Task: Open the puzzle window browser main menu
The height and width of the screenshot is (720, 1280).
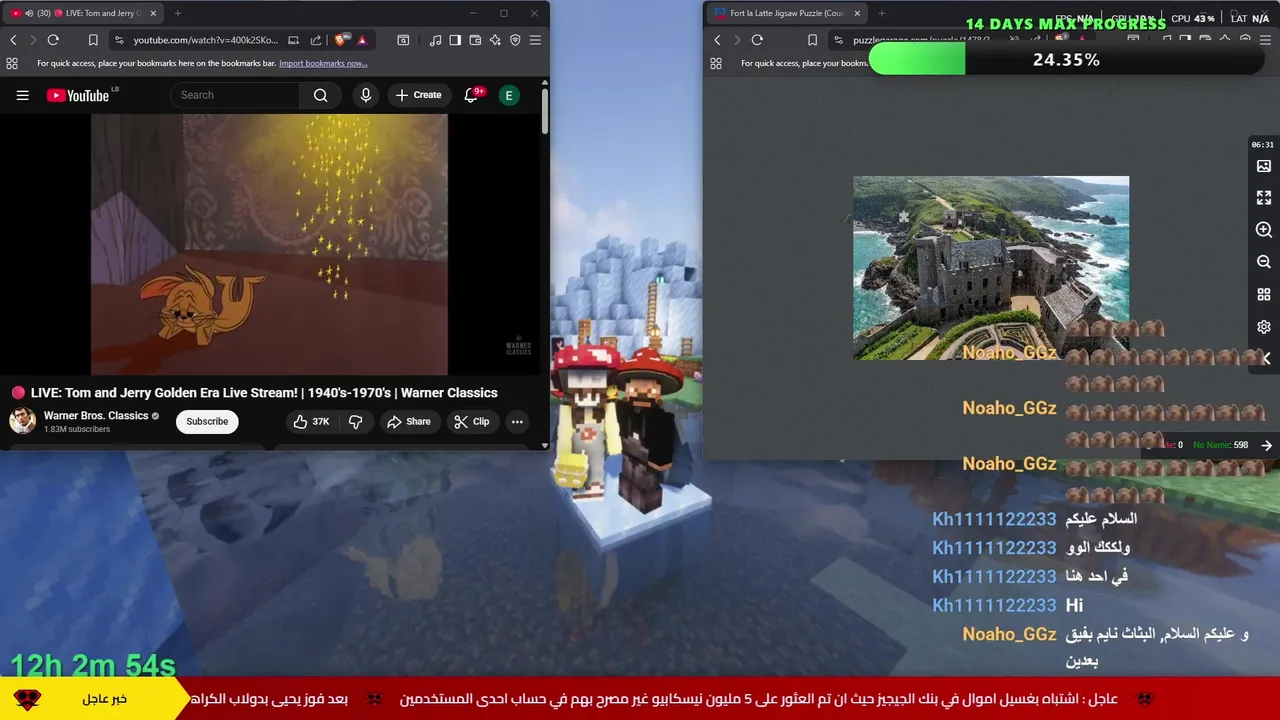Action: 1265,40
